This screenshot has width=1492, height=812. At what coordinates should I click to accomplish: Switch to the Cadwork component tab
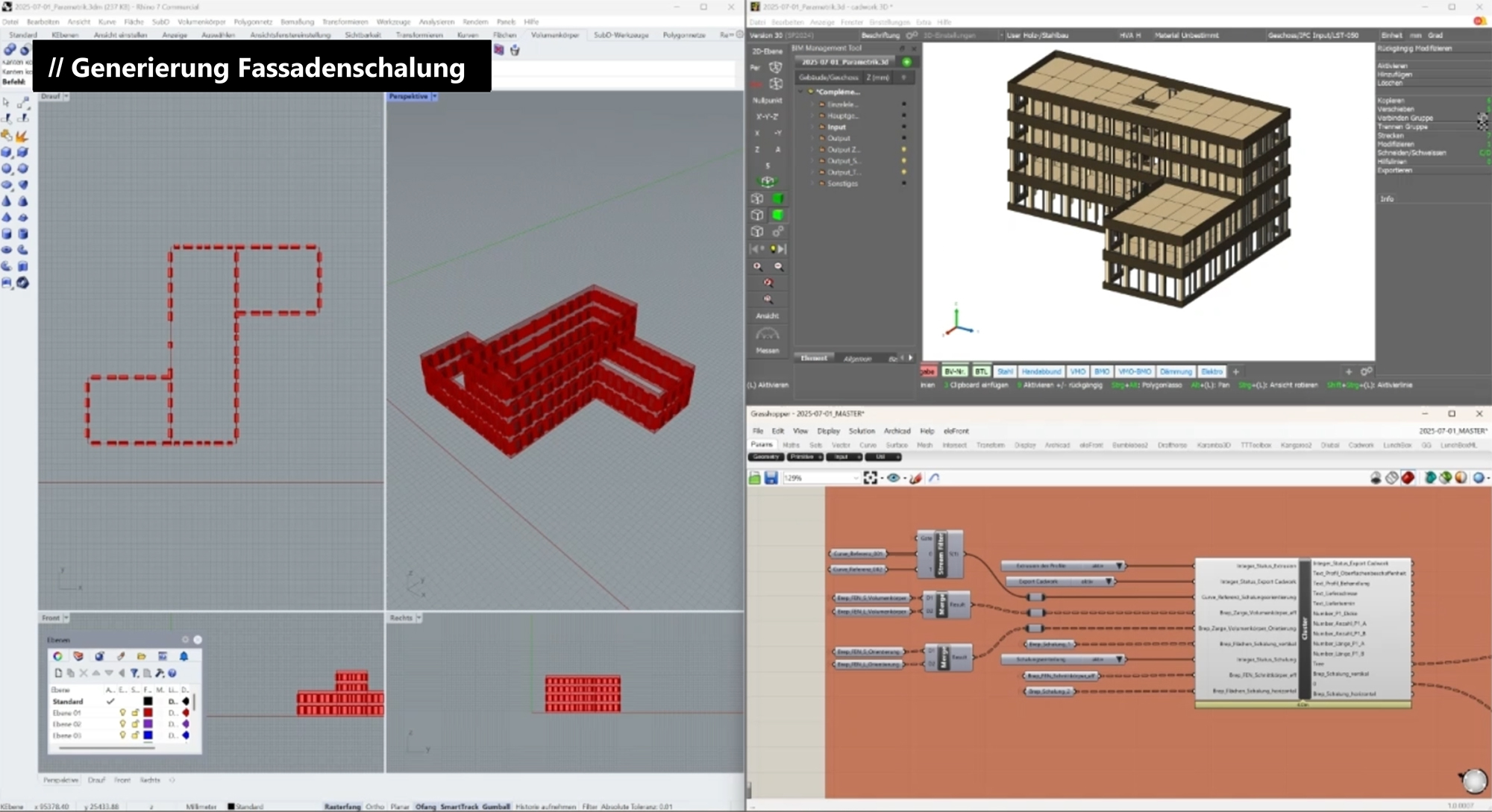tap(1361, 445)
